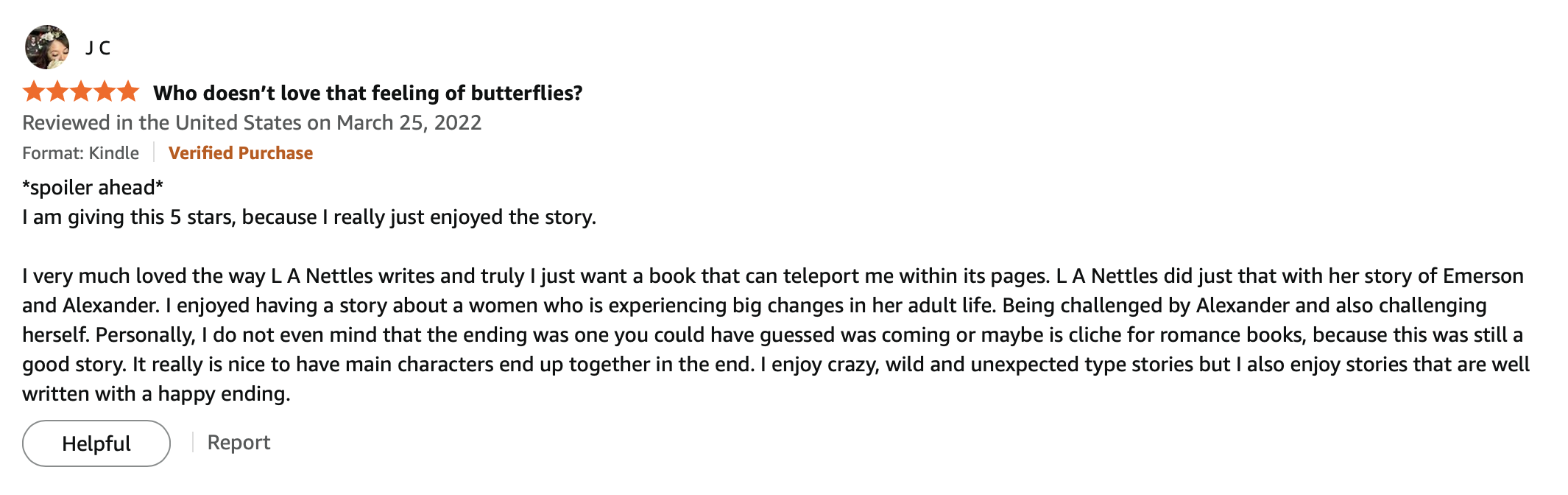
Task: Click the '*spoiler ahead*' text line
Action: [93, 188]
